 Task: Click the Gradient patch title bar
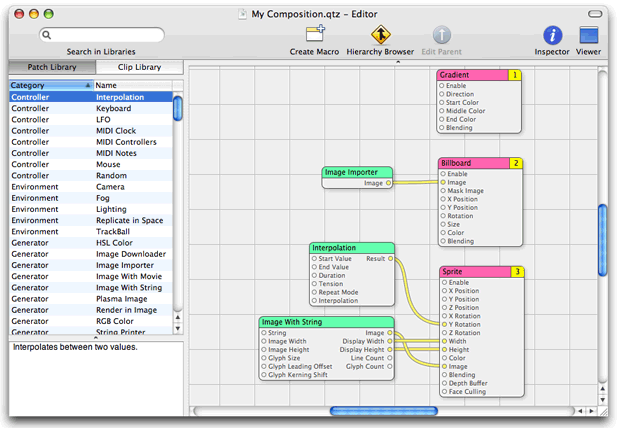click(473, 75)
